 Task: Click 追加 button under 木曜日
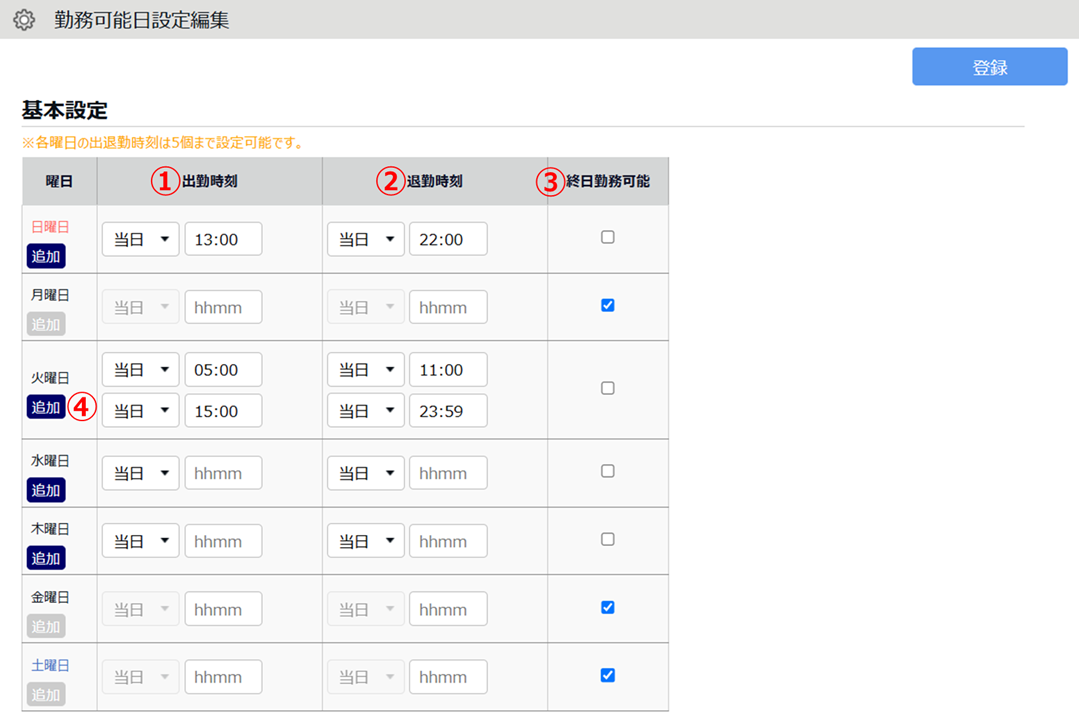coord(46,558)
